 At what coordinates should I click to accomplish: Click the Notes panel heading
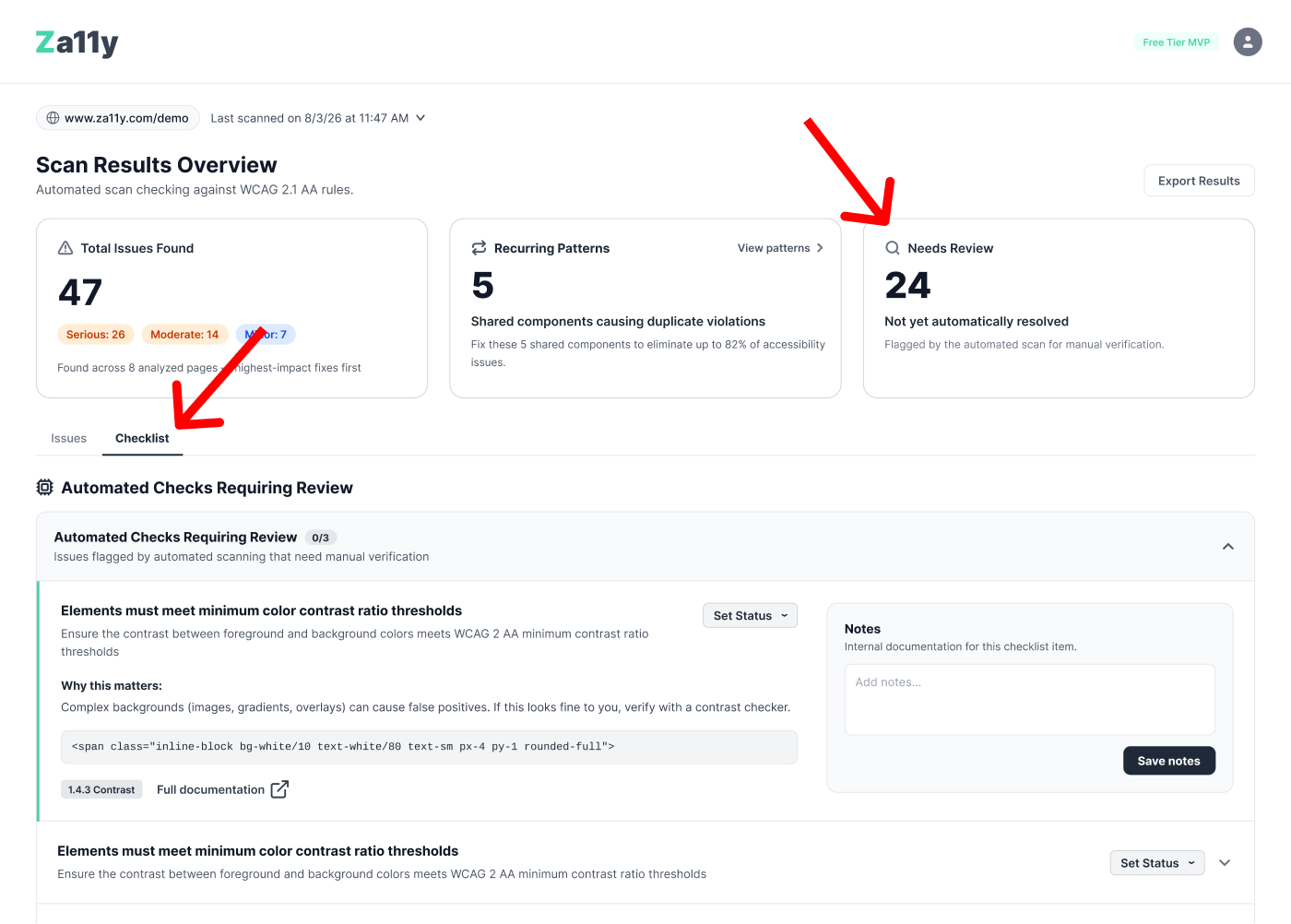pos(862,629)
